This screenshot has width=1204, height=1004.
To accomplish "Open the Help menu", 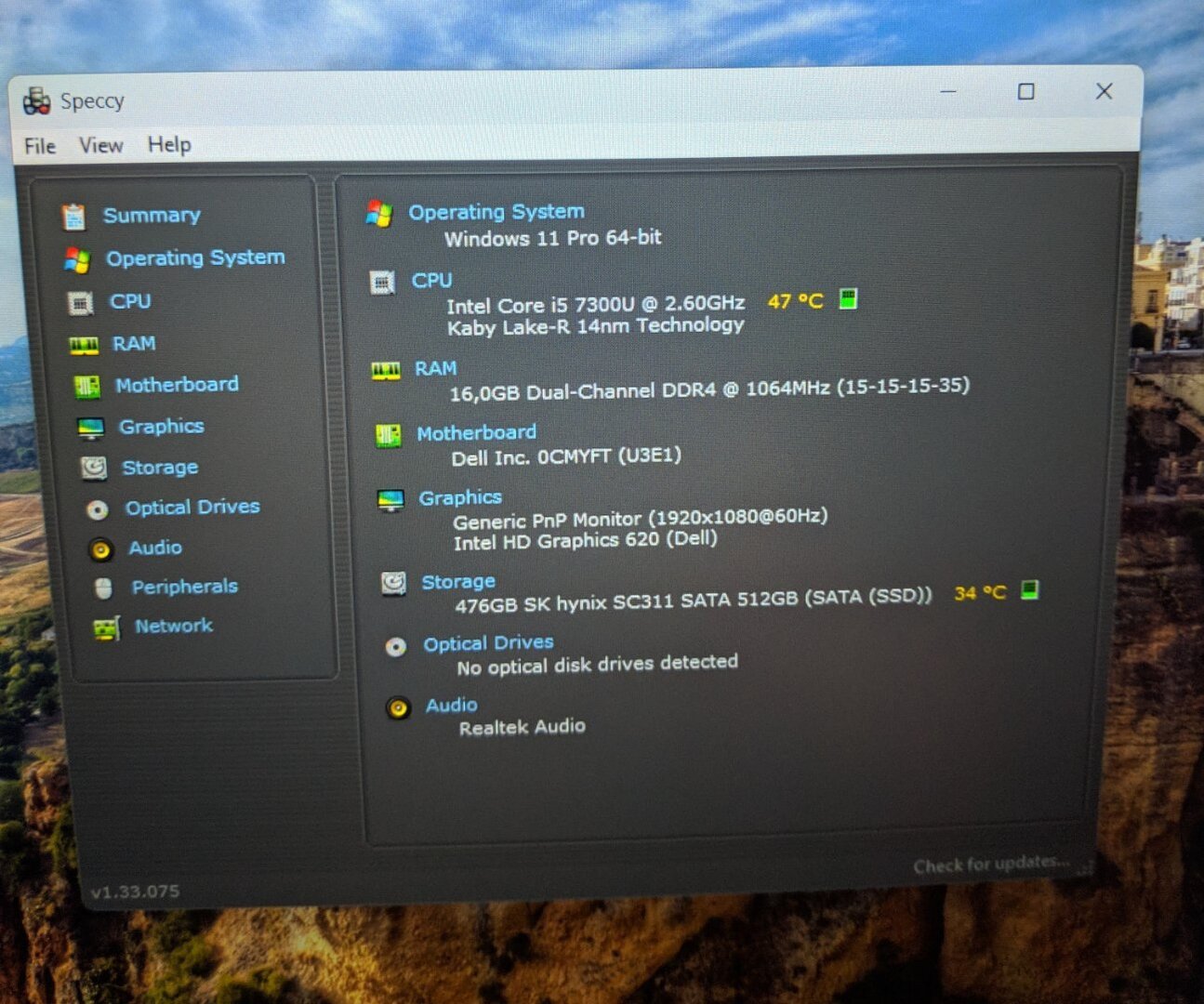I will click(x=169, y=144).
